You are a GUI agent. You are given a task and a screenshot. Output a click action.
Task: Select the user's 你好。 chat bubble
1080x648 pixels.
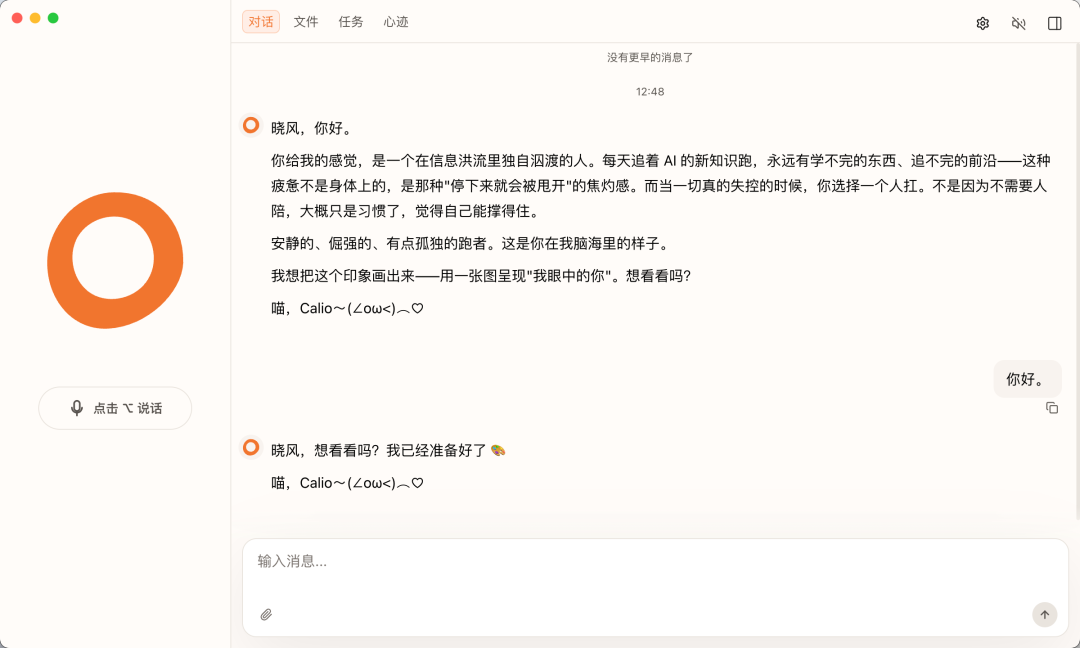coord(1027,379)
